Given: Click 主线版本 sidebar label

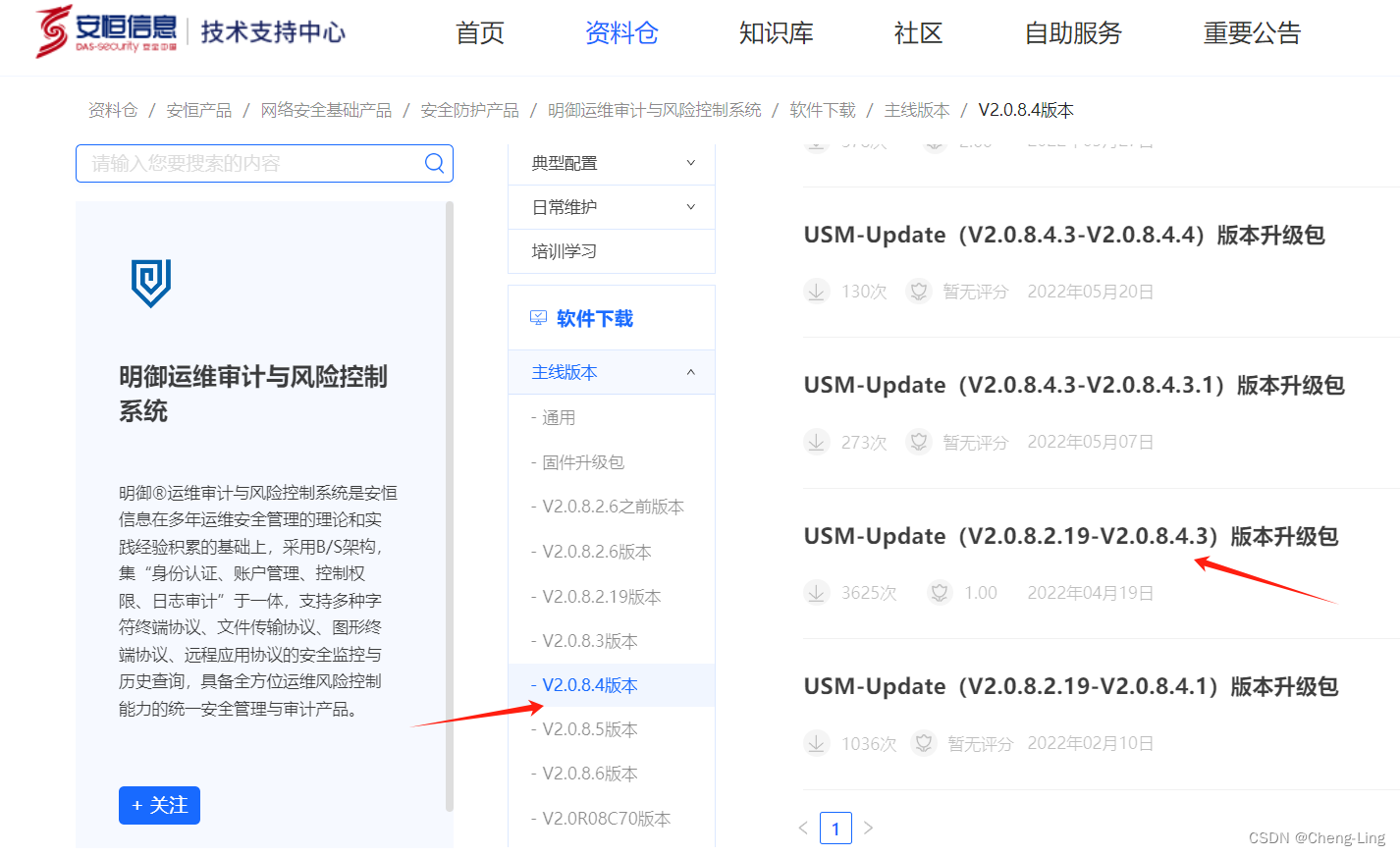Looking at the screenshot, I should (565, 372).
